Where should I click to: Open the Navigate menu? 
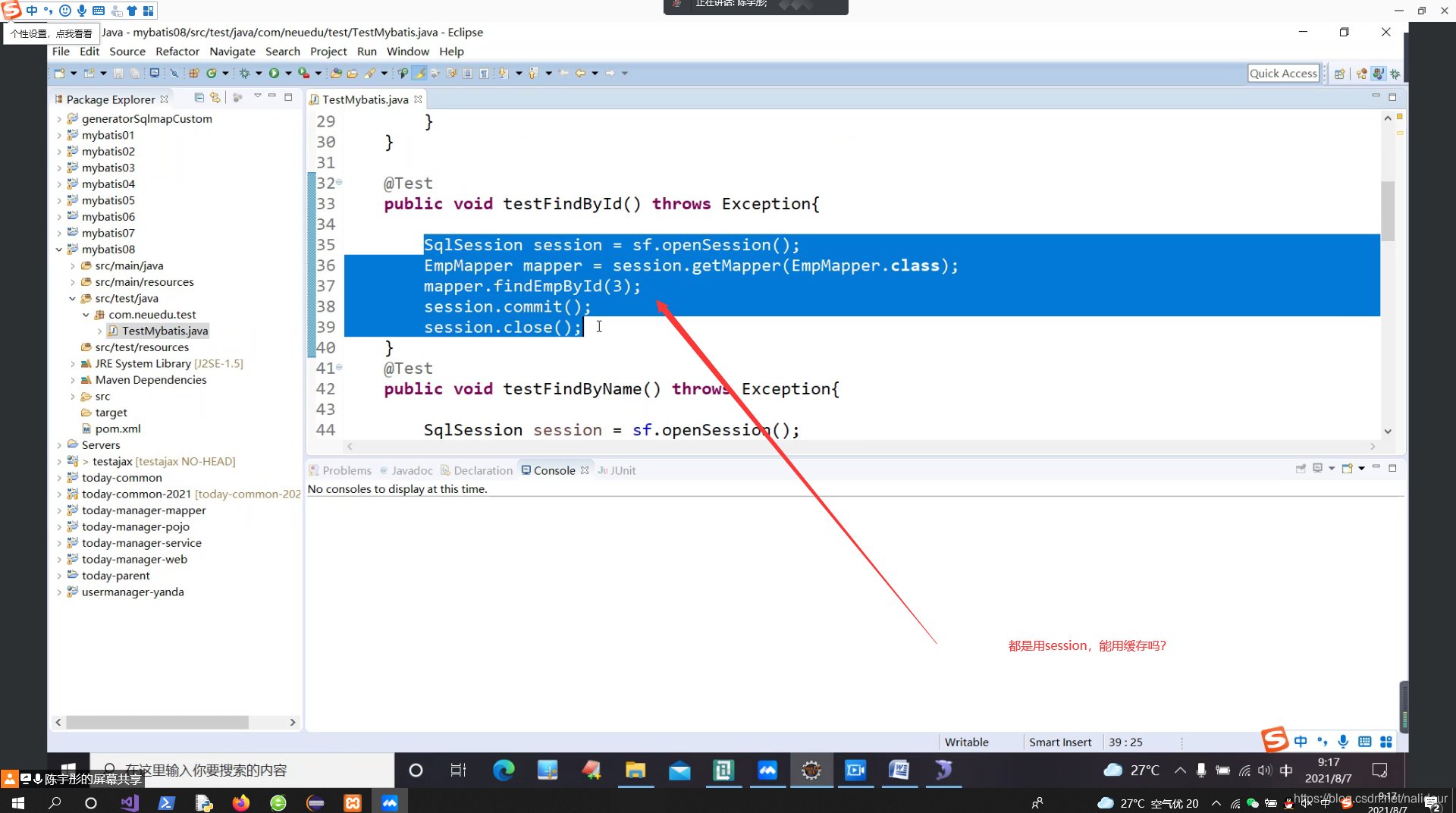[x=232, y=52]
